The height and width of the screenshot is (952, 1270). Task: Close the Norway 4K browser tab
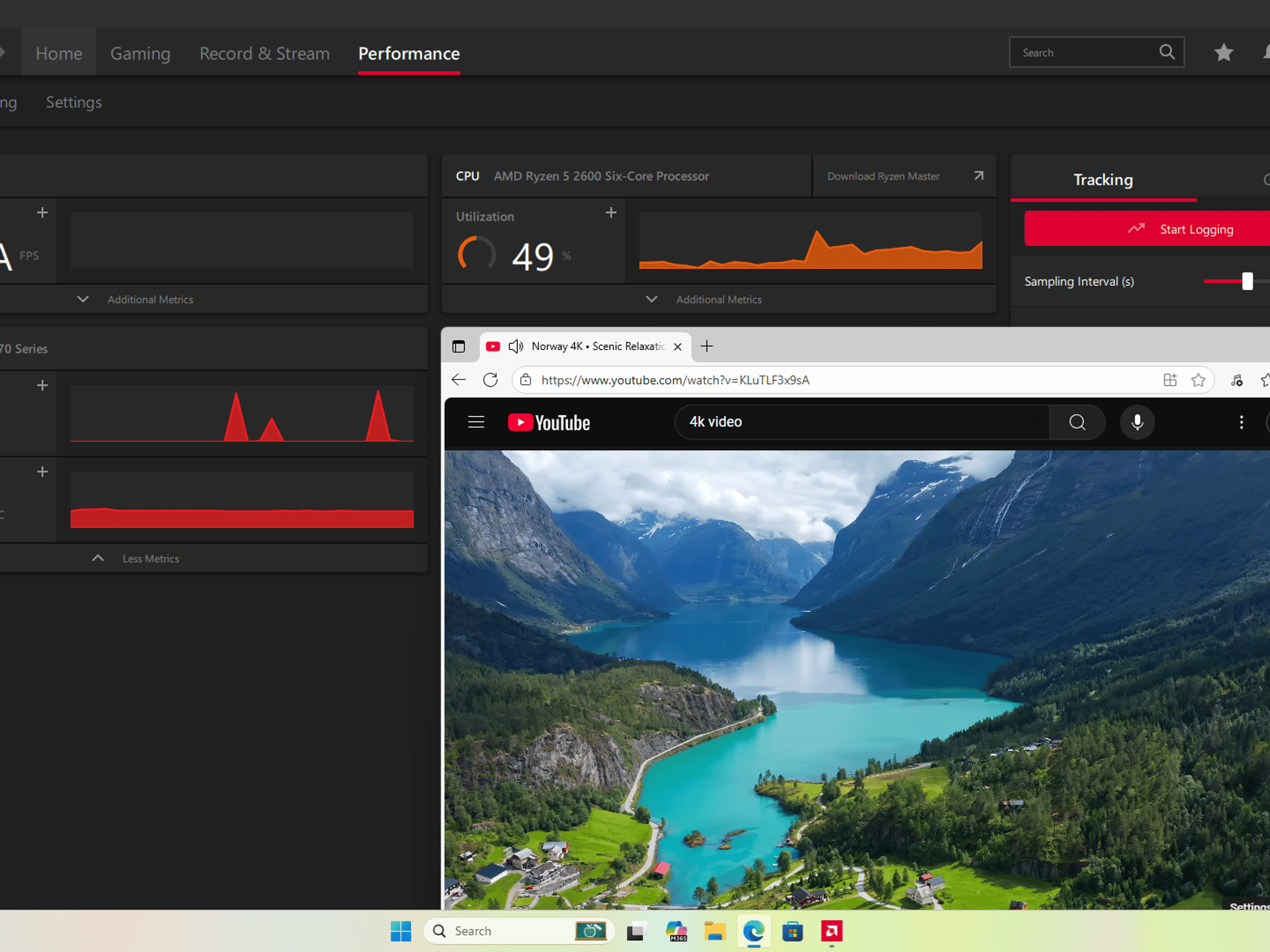[x=678, y=346]
